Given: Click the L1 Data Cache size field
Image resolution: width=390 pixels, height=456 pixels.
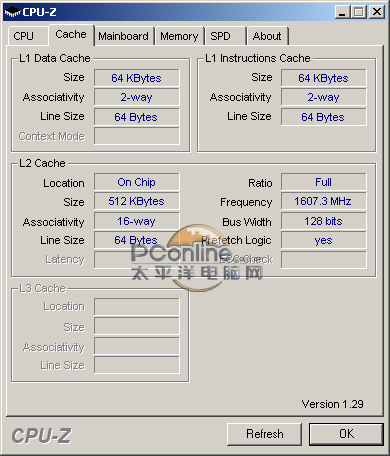Looking at the screenshot, I should (137, 78).
